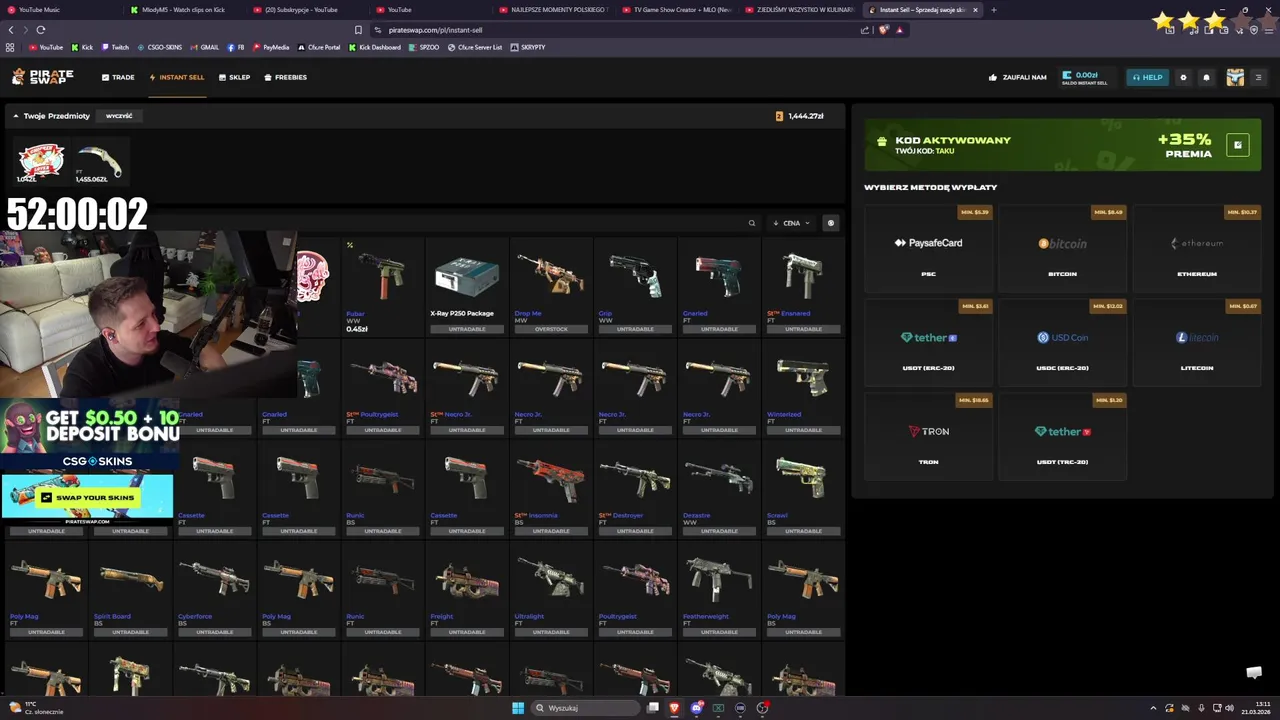This screenshot has height=720, width=1280.
Task: Select the X-Ray P250 Package item
Action: [x=466, y=286]
